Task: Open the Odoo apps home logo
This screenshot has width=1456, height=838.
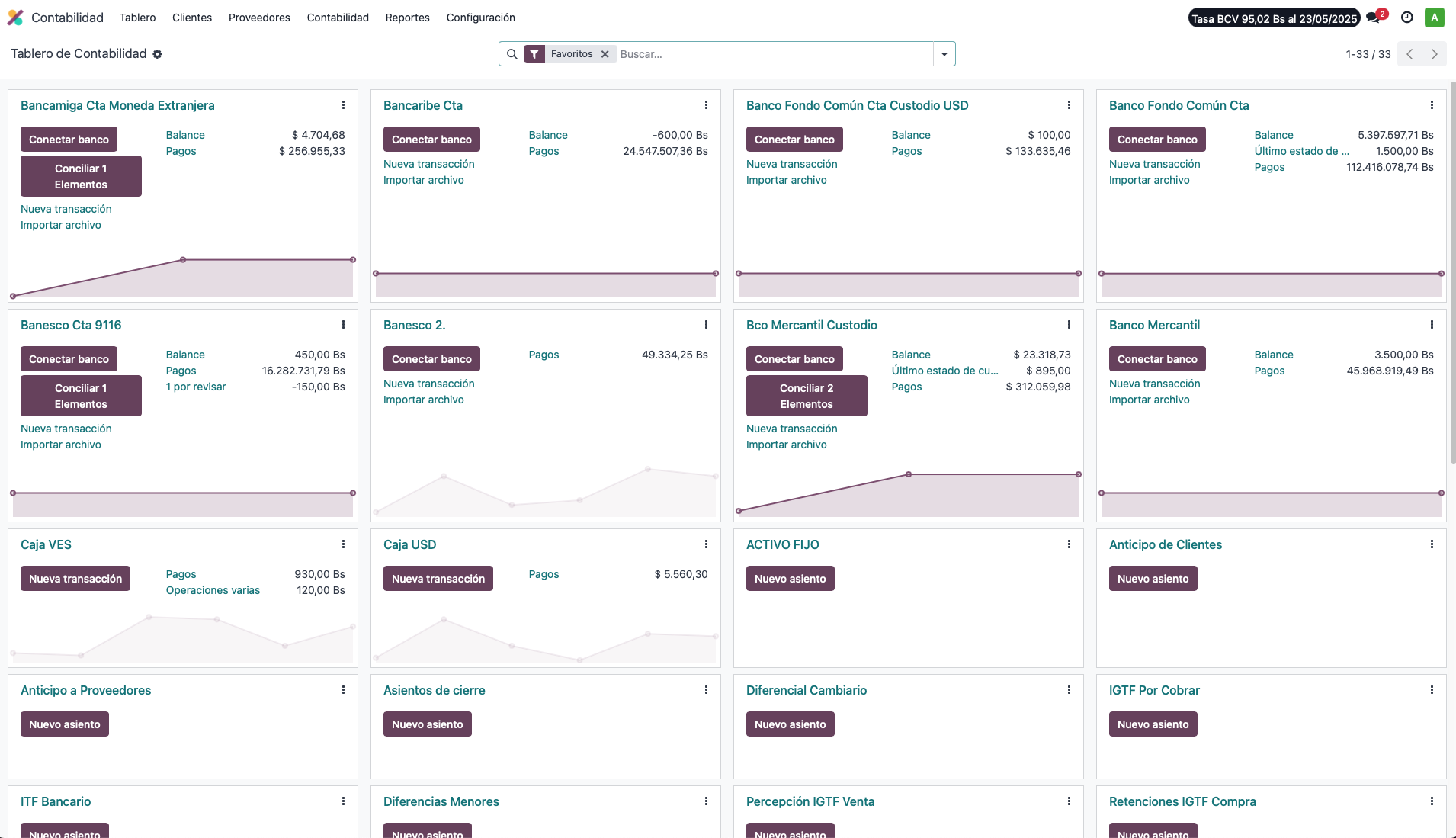Action: pyautogui.click(x=15, y=18)
